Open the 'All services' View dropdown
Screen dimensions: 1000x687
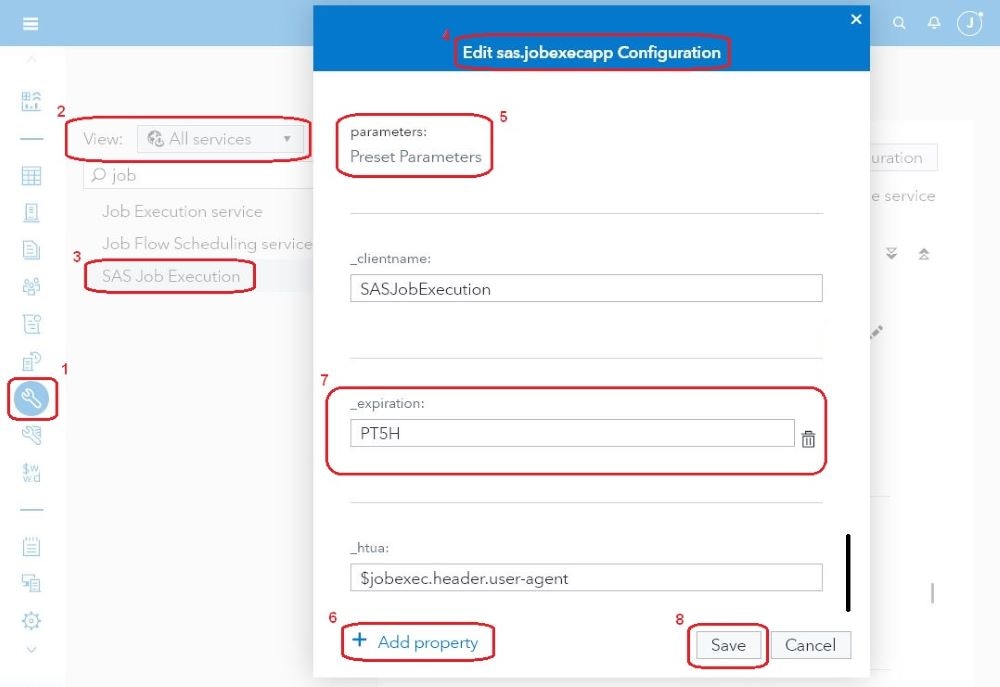click(220, 139)
